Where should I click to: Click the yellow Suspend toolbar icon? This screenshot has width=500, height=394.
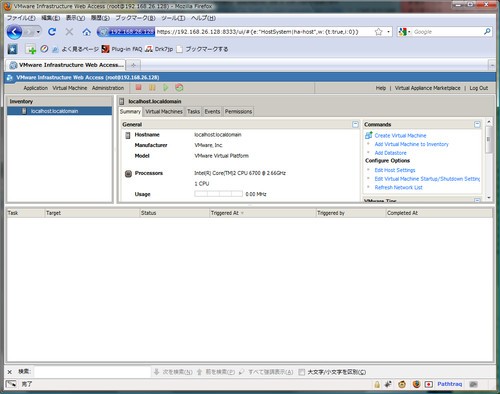(152, 88)
